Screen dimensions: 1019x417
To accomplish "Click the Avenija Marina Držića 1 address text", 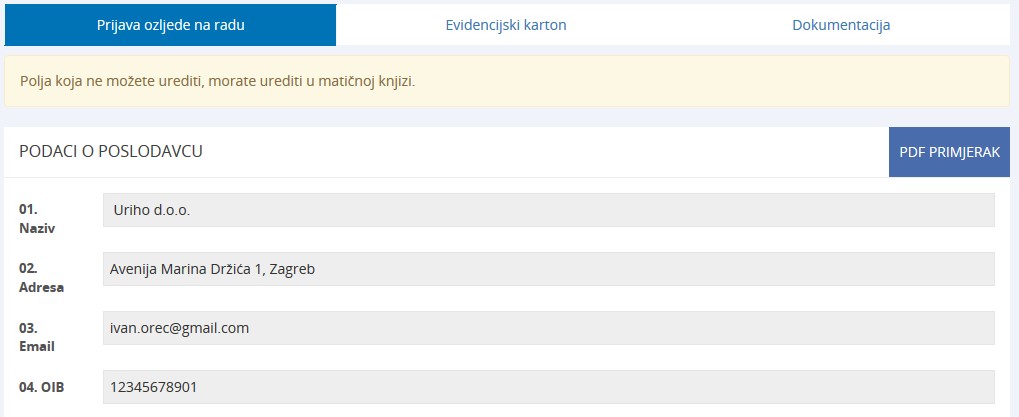I will tap(212, 269).
